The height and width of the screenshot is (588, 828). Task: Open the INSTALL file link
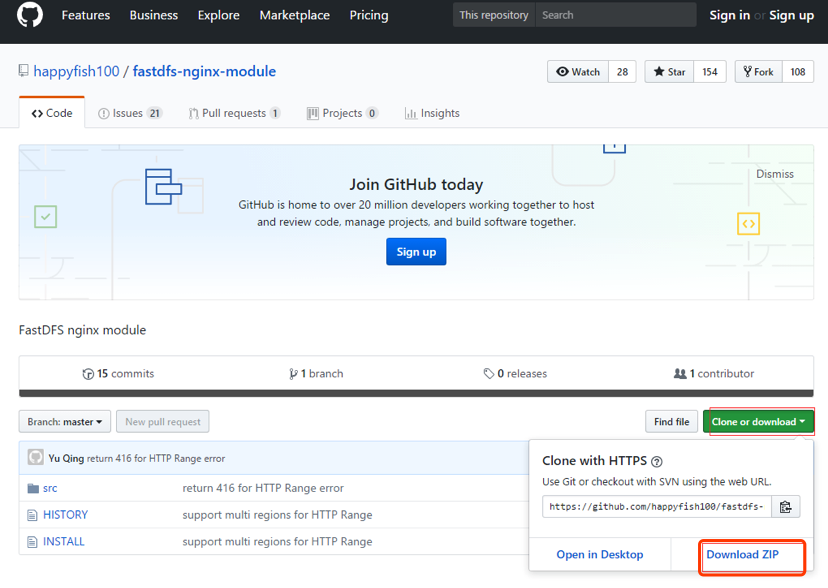64,542
